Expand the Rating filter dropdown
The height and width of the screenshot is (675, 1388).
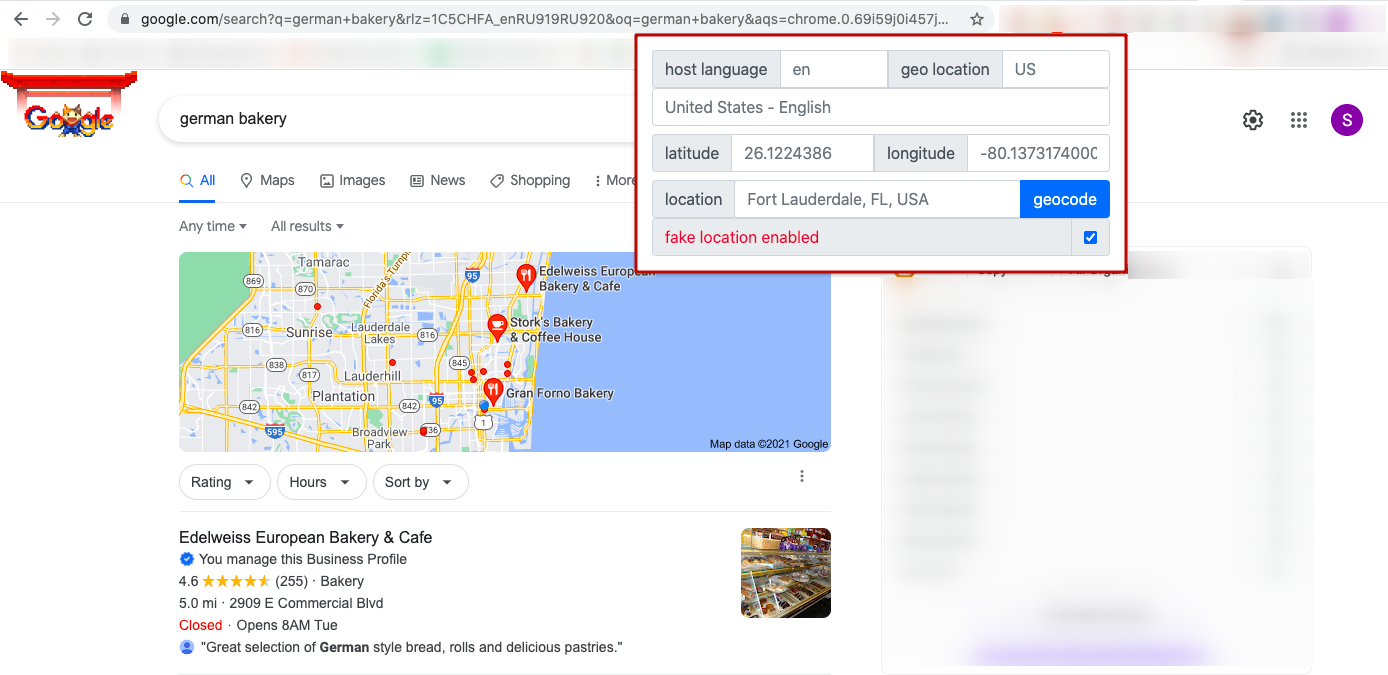coord(224,482)
